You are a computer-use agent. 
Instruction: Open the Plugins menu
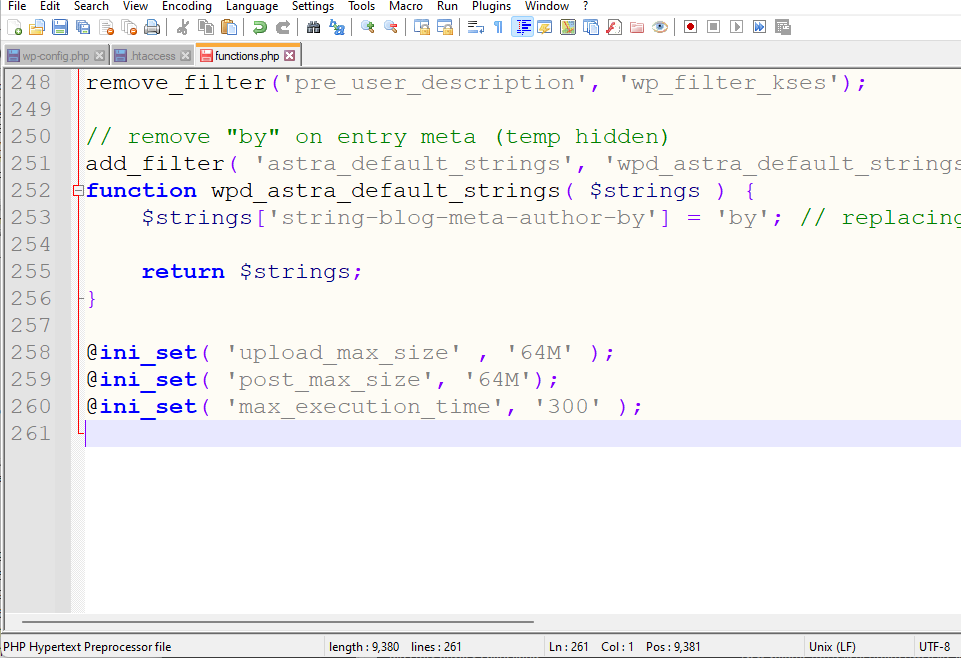point(492,6)
